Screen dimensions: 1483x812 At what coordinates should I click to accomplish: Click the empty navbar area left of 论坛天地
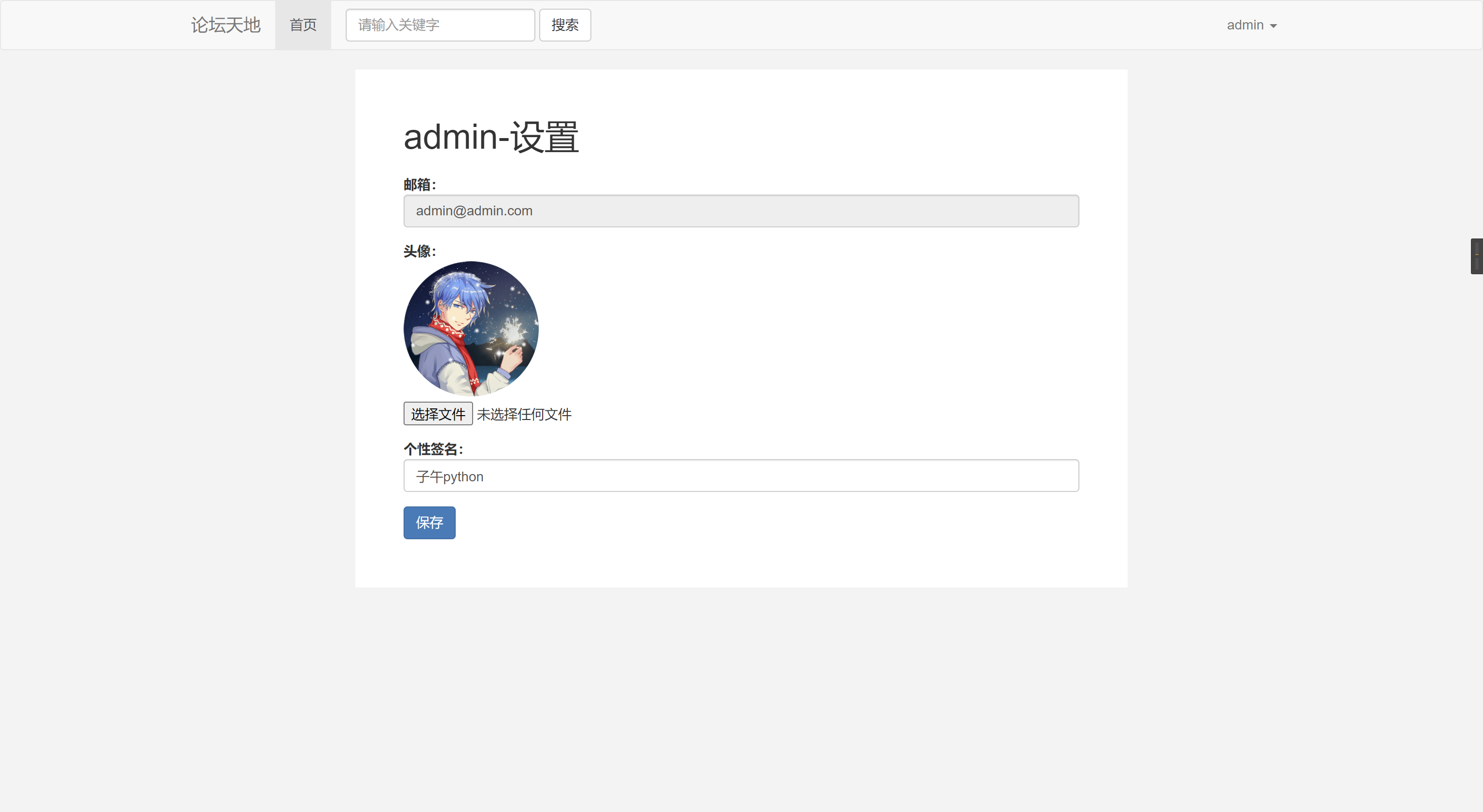92,25
